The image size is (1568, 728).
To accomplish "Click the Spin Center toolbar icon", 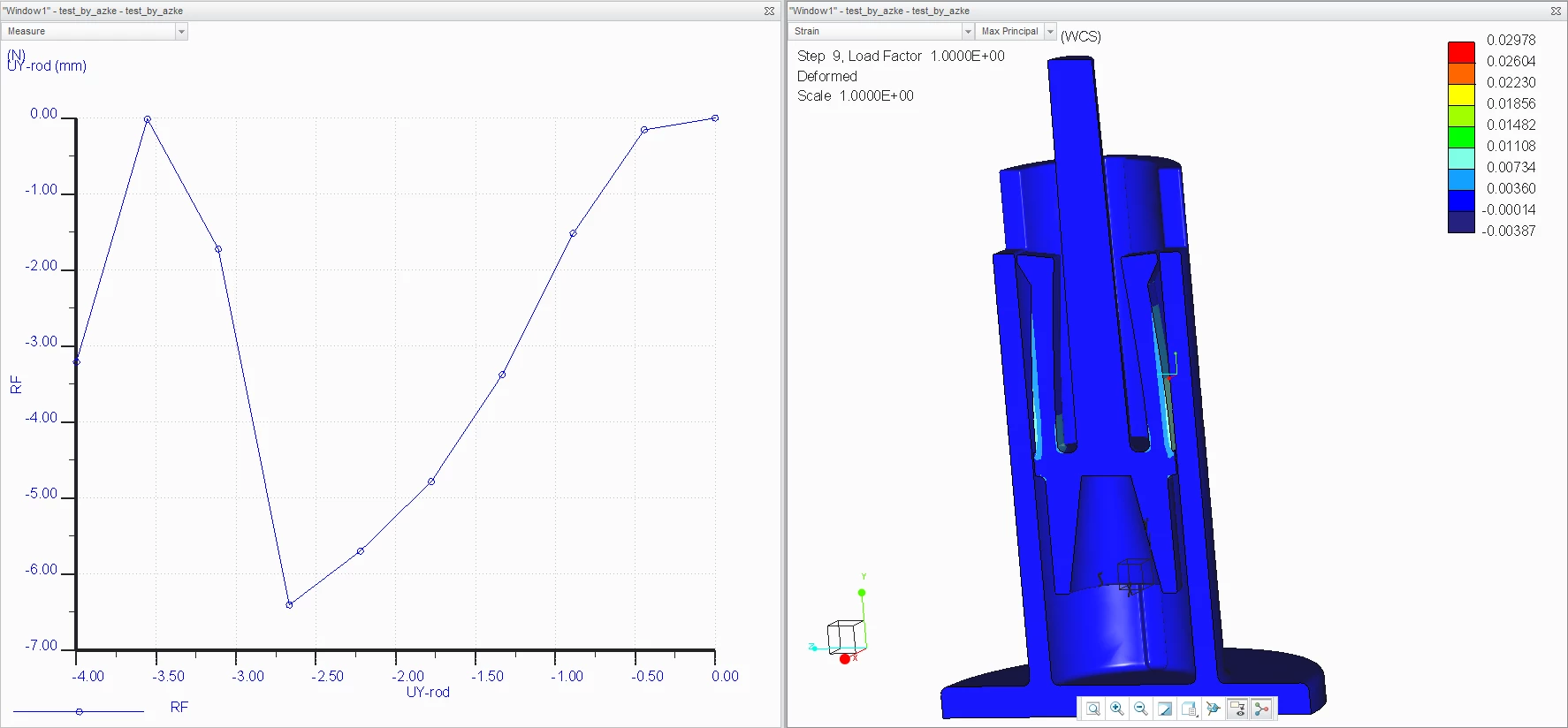I will tap(1213, 709).
